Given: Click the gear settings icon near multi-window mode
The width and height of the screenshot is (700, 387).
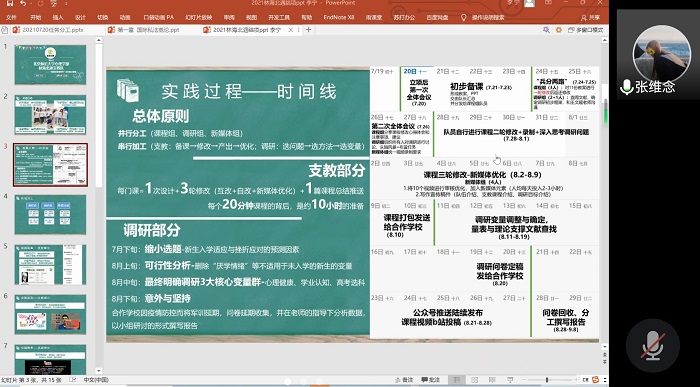Looking at the screenshot, I should [x=558, y=30].
